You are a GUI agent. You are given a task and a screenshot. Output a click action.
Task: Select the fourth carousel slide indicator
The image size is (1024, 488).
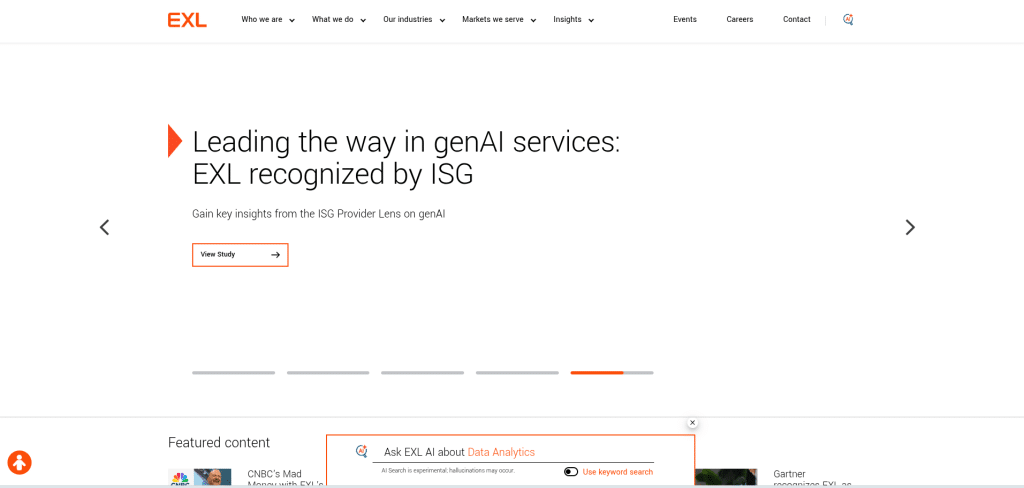coord(517,372)
